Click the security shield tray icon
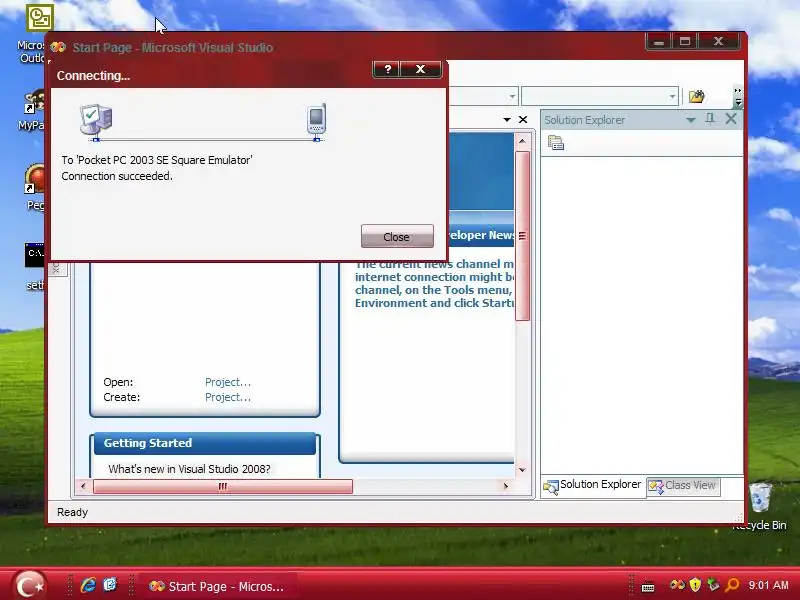 click(695, 585)
